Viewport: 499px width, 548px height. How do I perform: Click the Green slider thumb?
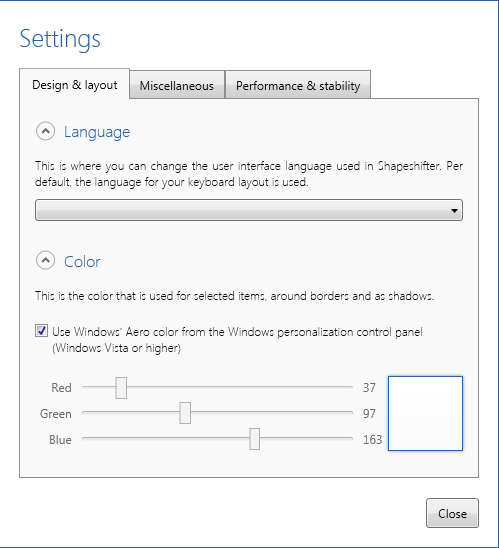click(185, 413)
